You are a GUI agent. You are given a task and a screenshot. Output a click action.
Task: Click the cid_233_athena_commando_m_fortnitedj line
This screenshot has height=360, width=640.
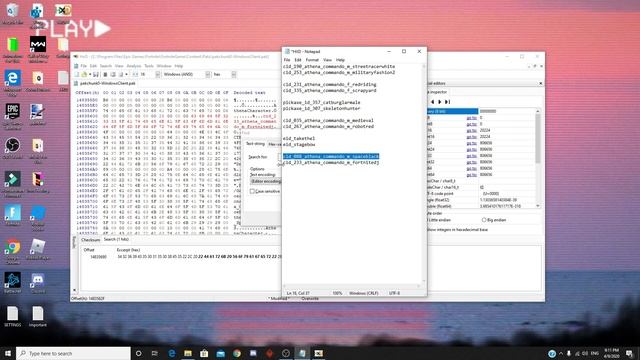coord(331,162)
